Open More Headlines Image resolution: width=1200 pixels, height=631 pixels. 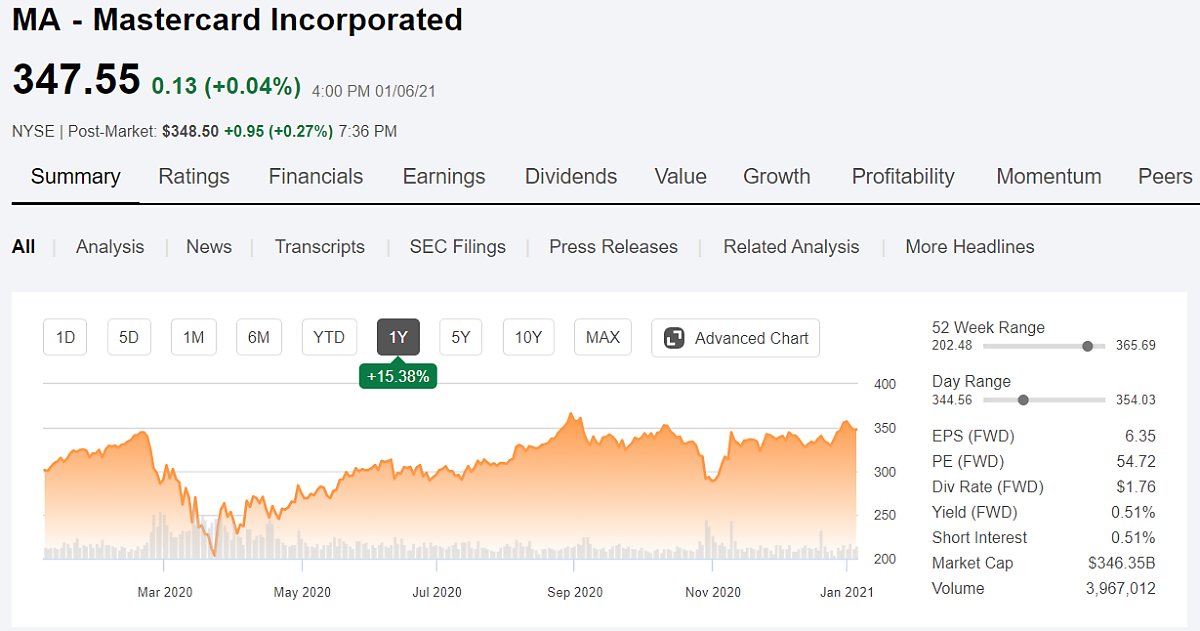970,247
